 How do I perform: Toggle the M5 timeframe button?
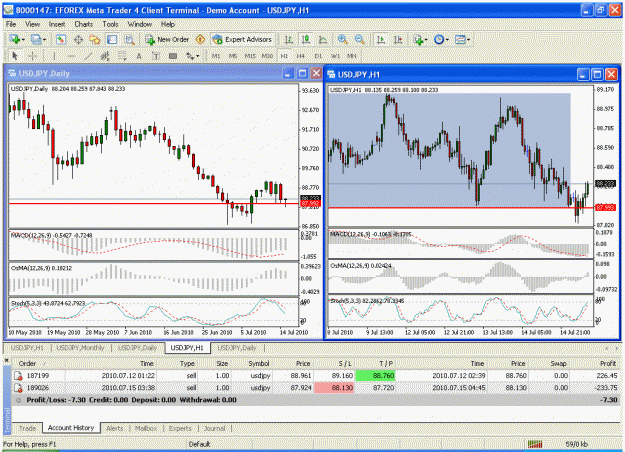coord(233,56)
